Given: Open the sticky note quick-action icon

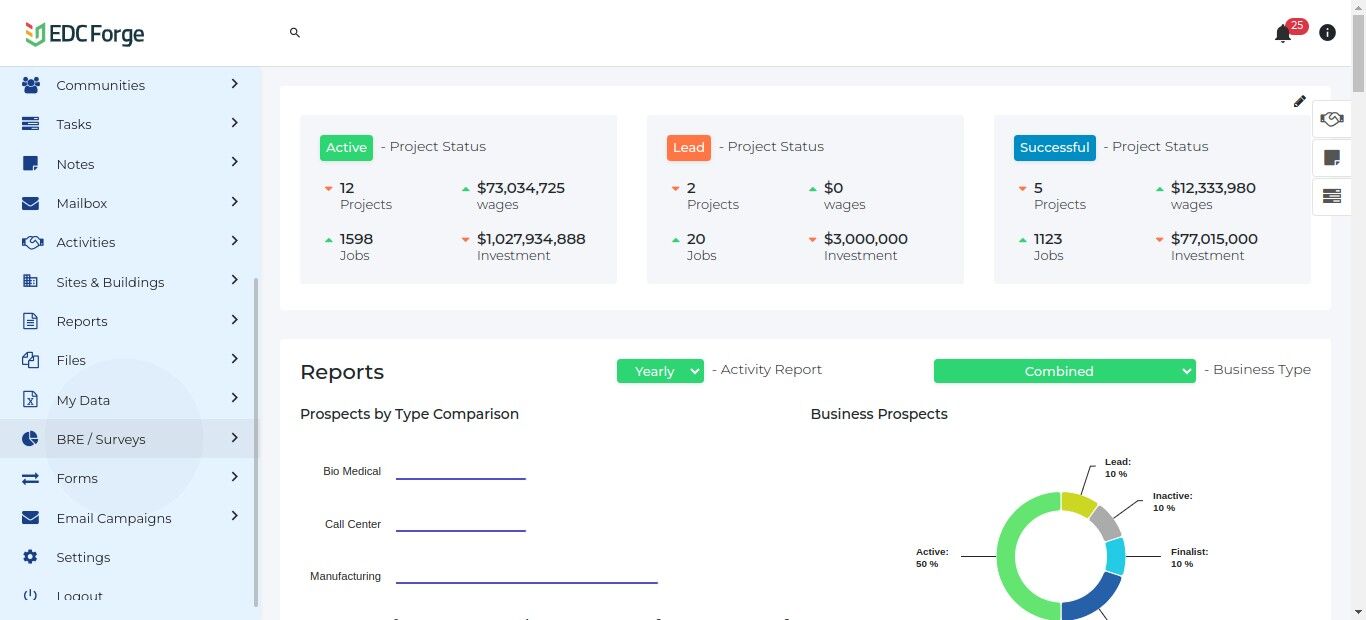Looking at the screenshot, I should coord(1331,158).
